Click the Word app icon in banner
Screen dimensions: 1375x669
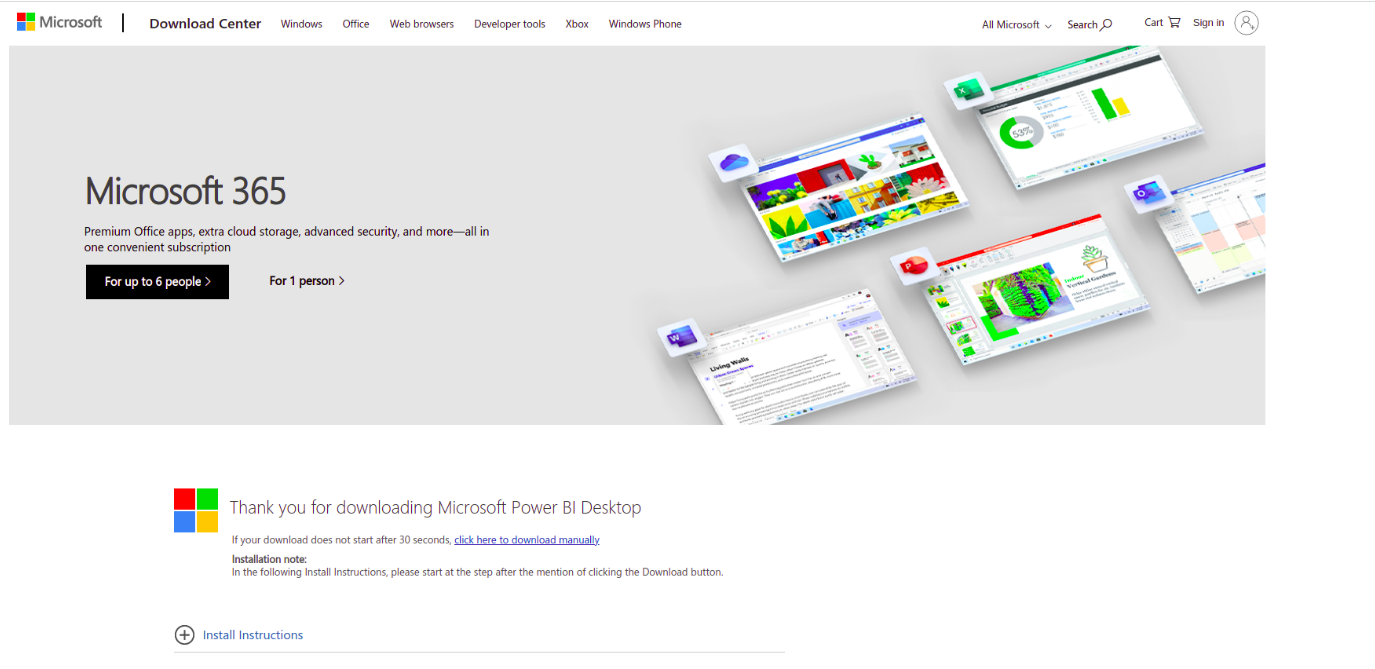tap(681, 339)
